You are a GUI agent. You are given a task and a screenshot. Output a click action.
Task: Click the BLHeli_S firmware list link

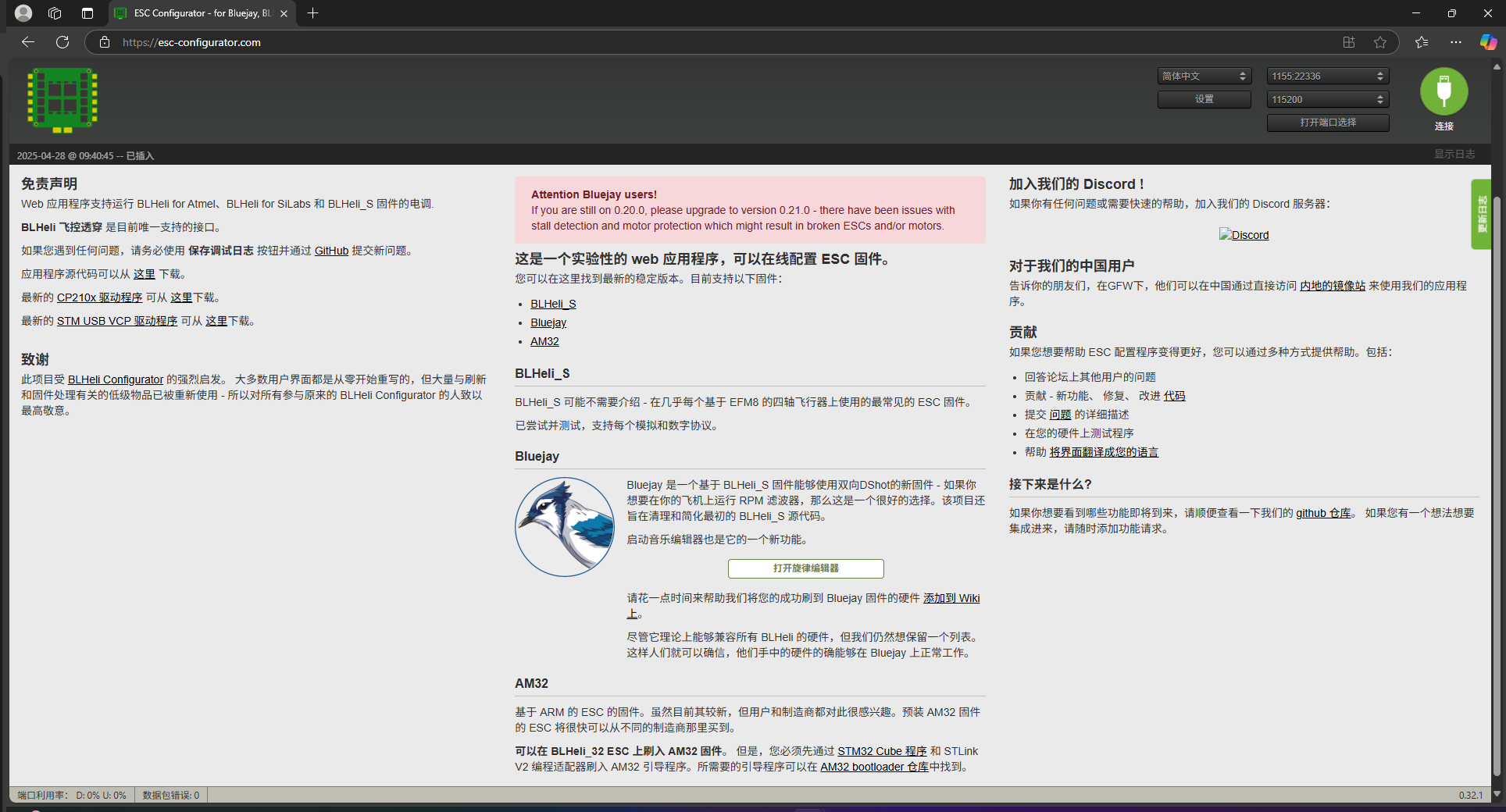pos(553,304)
